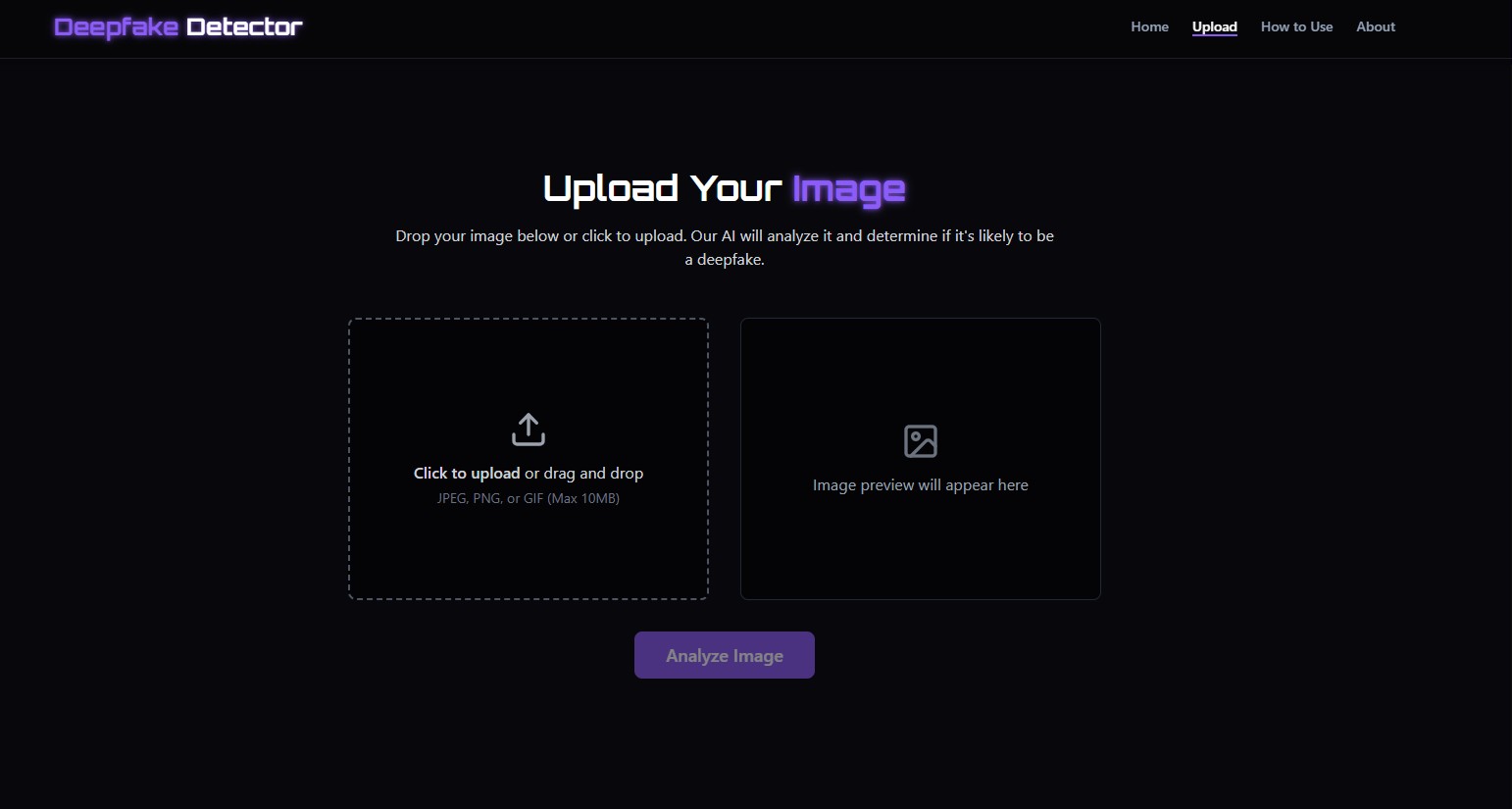The height and width of the screenshot is (809, 1512).
Task: Click the white Detector word in logo
Action: pyautogui.click(x=244, y=26)
